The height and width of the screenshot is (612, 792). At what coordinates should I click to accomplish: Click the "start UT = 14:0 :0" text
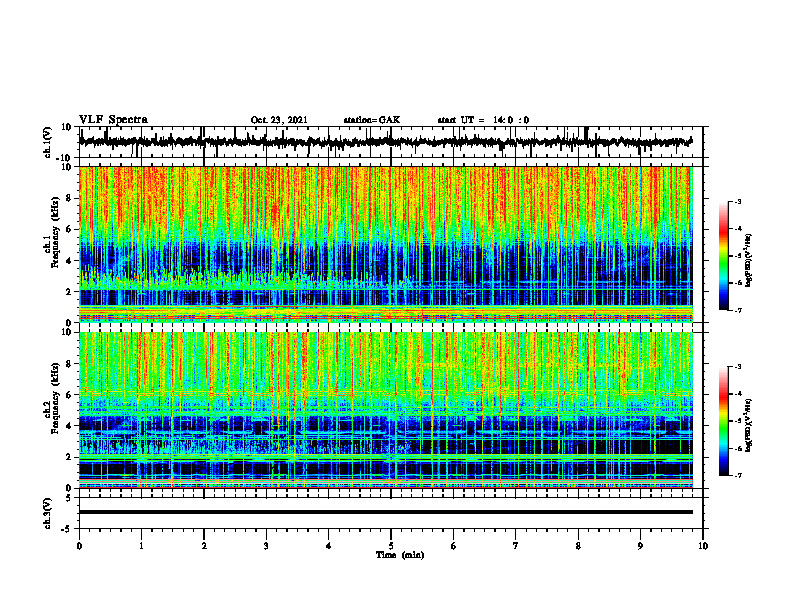click(483, 120)
